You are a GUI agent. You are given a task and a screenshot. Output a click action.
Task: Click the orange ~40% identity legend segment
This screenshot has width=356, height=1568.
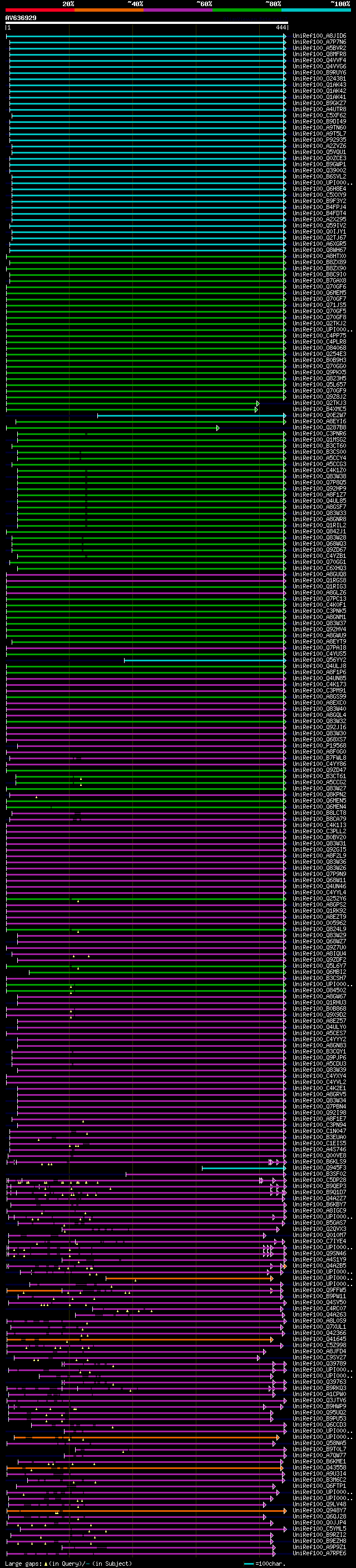coord(109,10)
